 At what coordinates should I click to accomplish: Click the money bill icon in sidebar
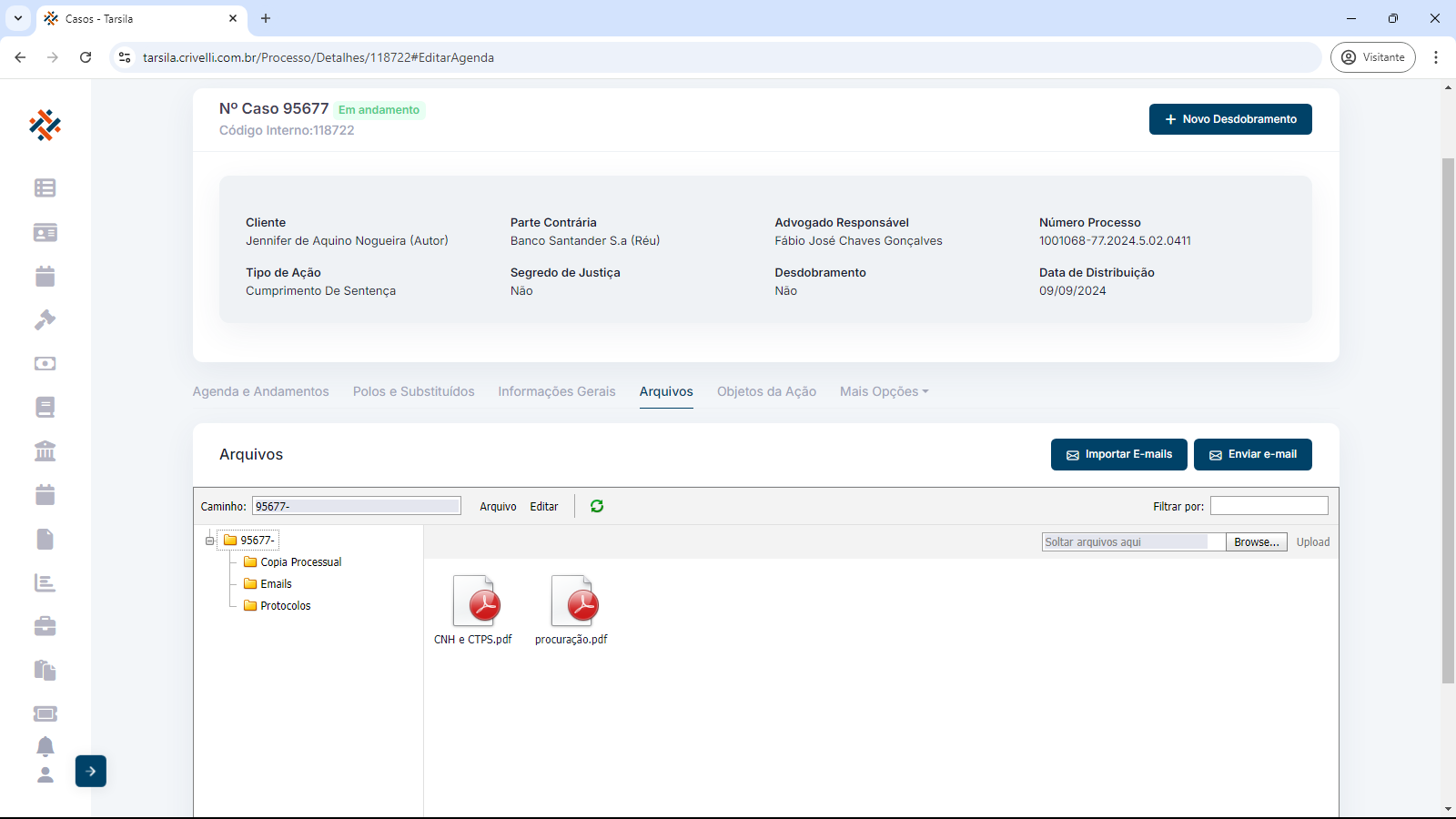(x=45, y=363)
